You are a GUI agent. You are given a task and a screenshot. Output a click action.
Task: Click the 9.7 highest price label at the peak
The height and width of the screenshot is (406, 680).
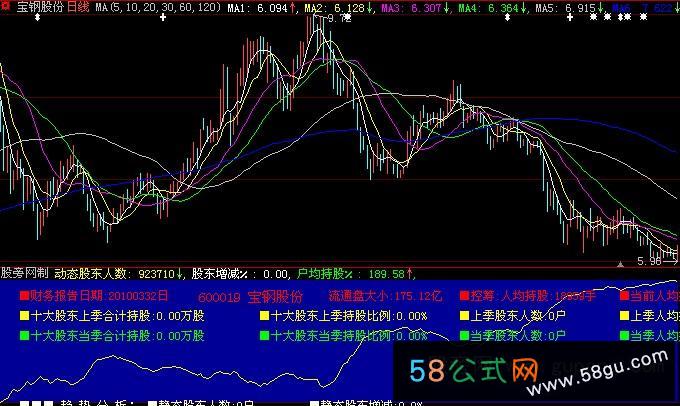point(340,18)
